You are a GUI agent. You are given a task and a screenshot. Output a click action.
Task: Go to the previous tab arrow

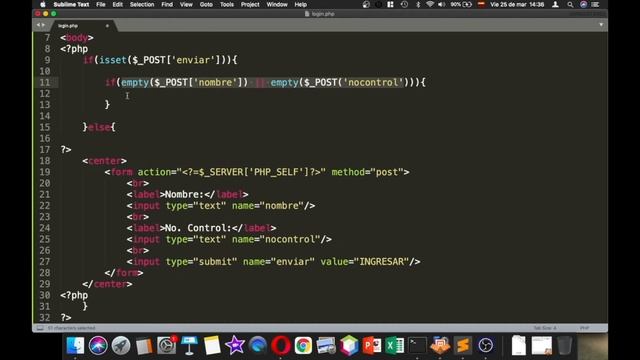38,25
